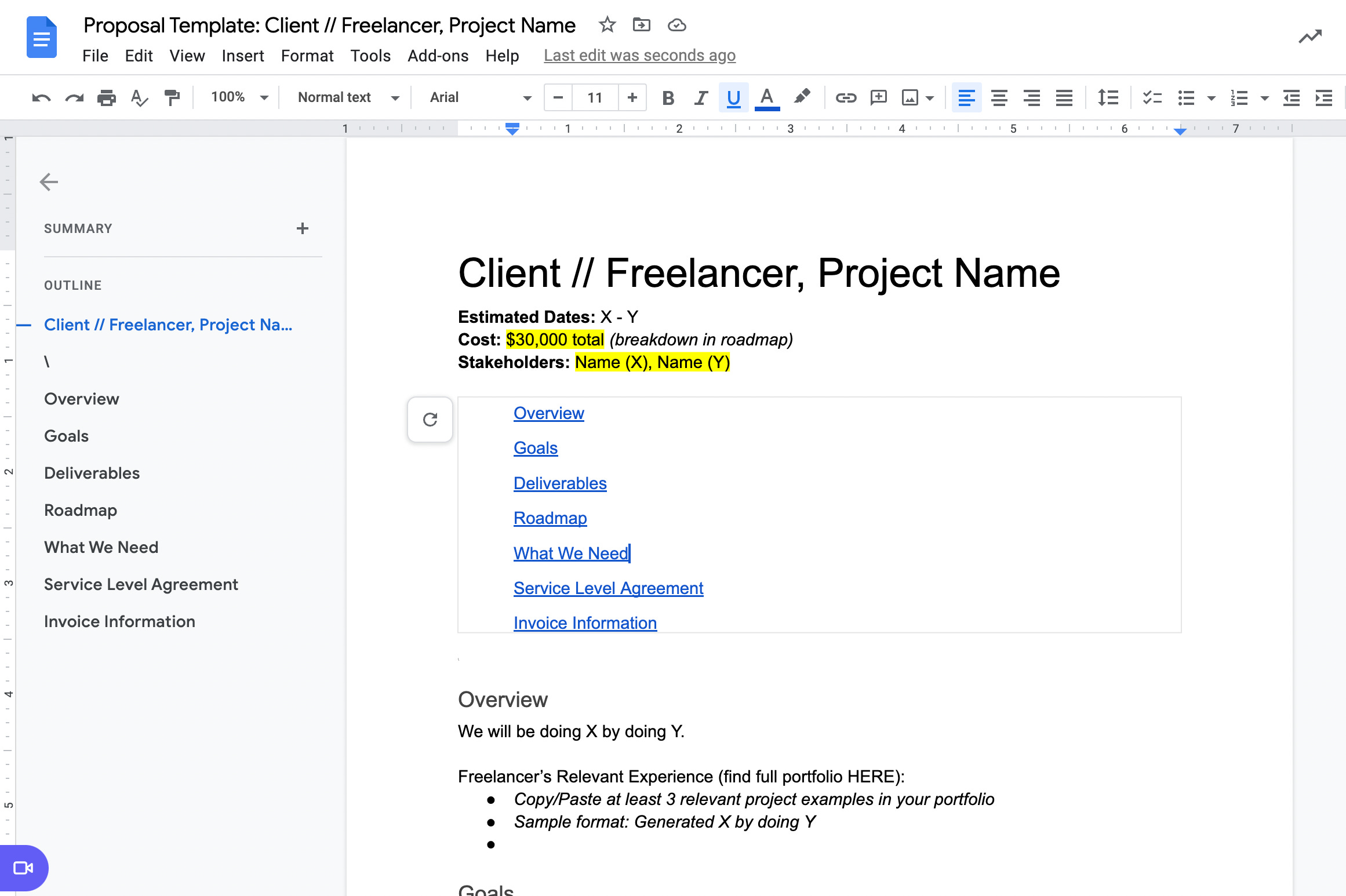Close the outline panel with back arrow

click(x=49, y=182)
